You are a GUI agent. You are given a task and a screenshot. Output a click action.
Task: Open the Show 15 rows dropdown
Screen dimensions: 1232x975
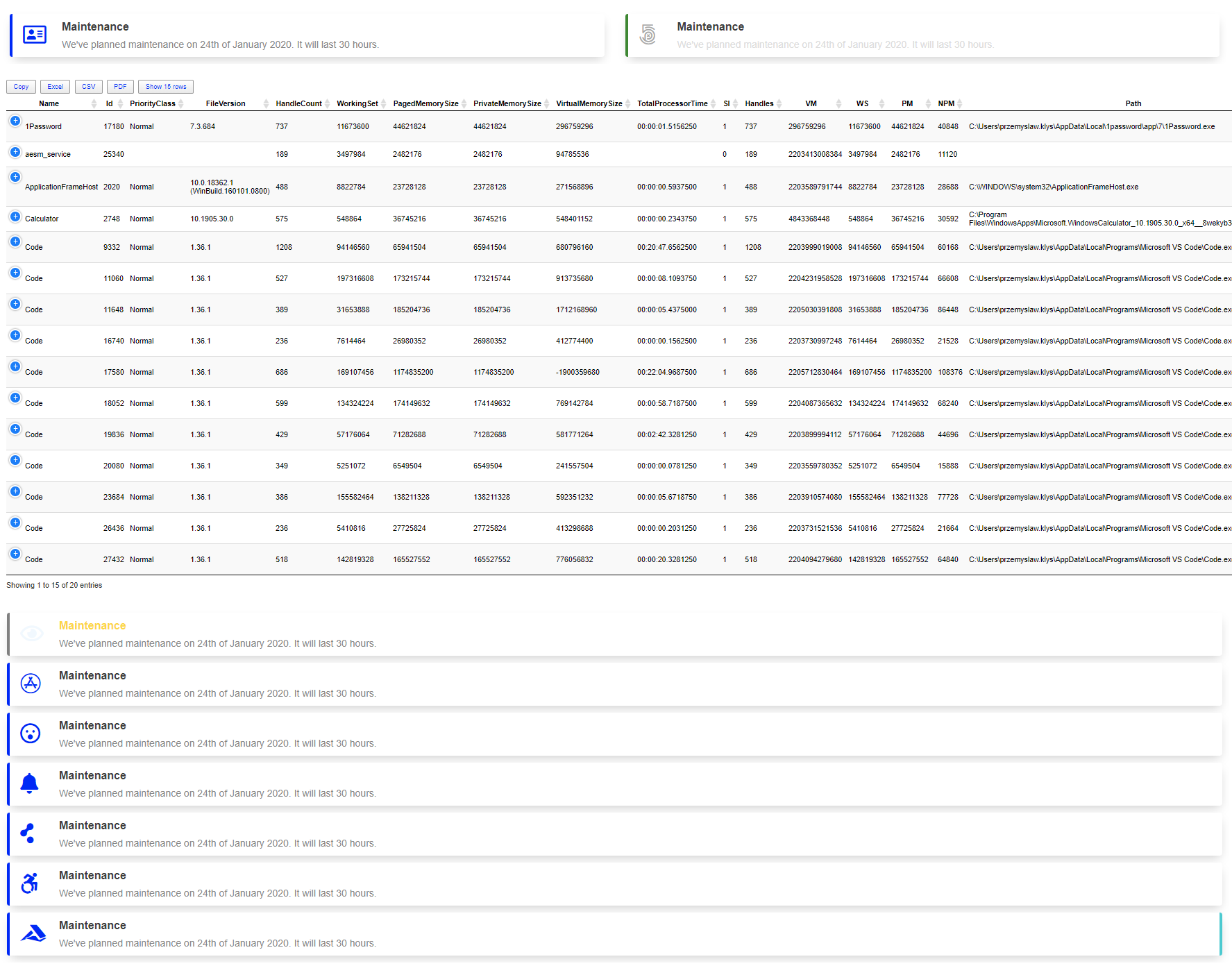click(166, 87)
